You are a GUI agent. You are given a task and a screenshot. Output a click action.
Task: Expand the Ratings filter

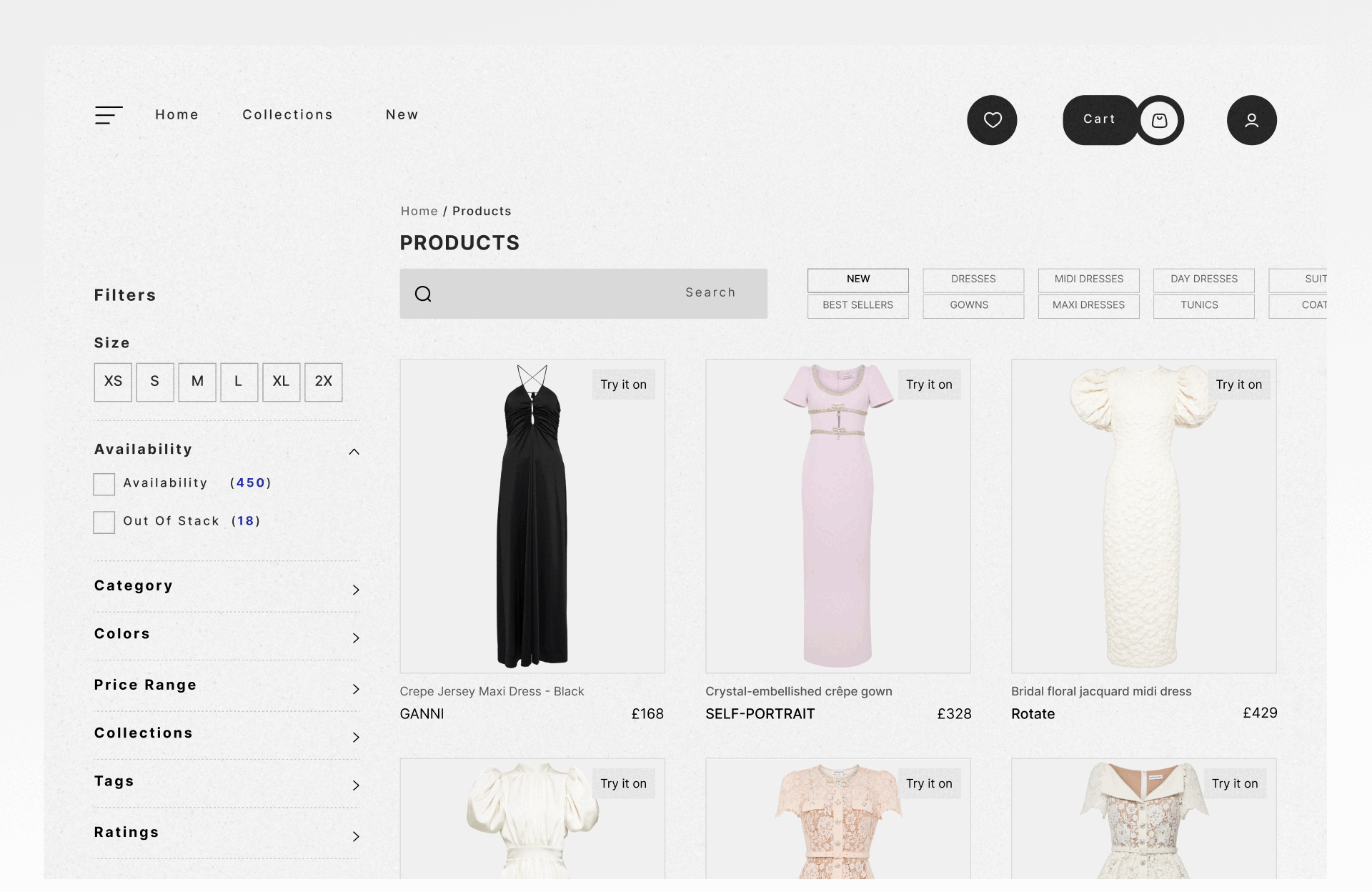point(355,836)
